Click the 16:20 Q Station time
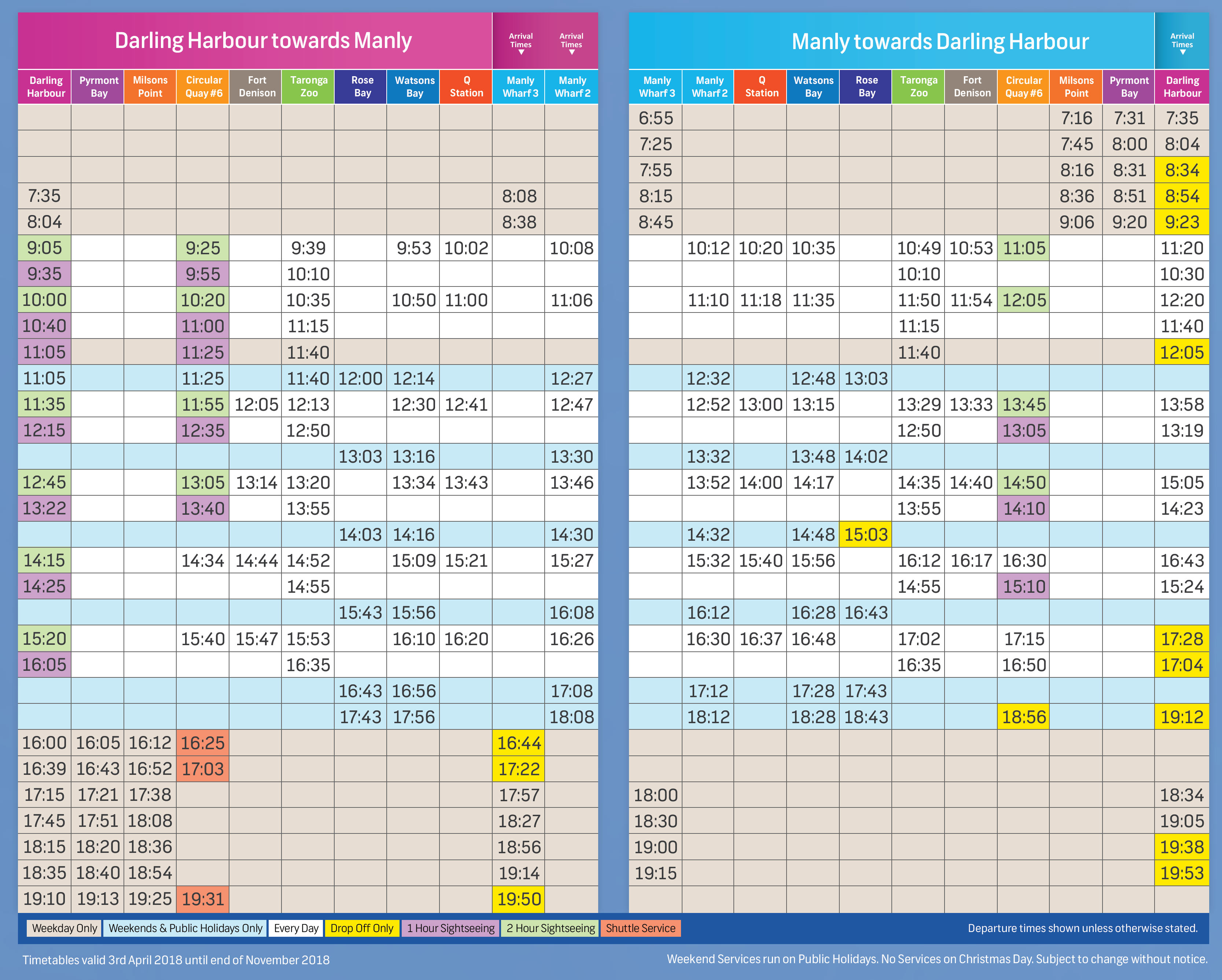The width and height of the screenshot is (1222, 980). 466,639
